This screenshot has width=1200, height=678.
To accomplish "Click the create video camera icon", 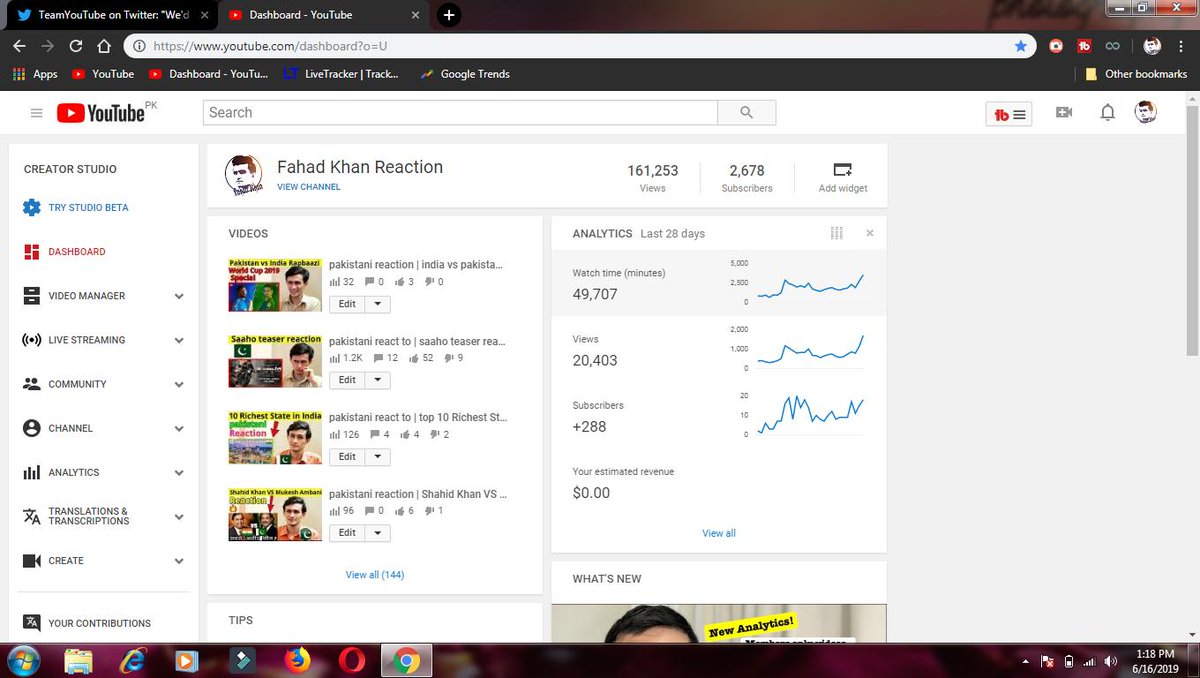I will click(x=1064, y=113).
